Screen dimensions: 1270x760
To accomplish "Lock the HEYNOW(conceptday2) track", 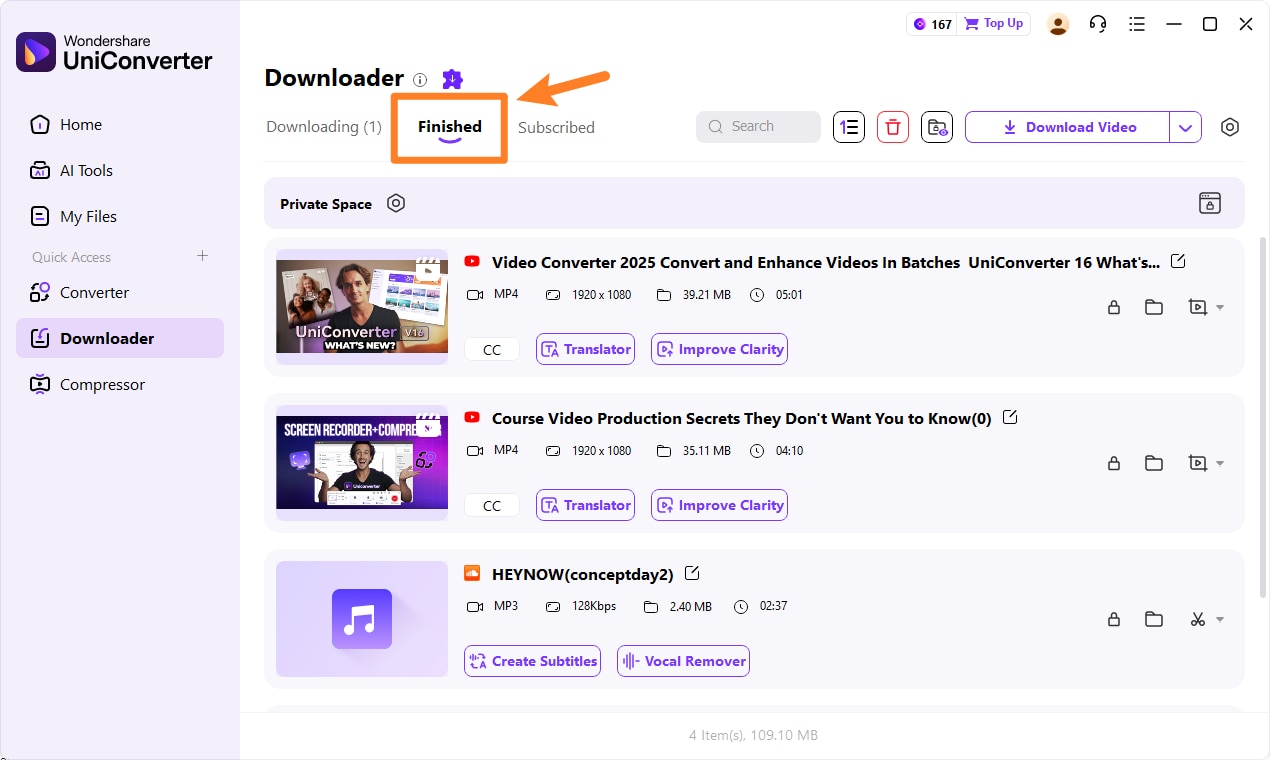I will [1114, 619].
